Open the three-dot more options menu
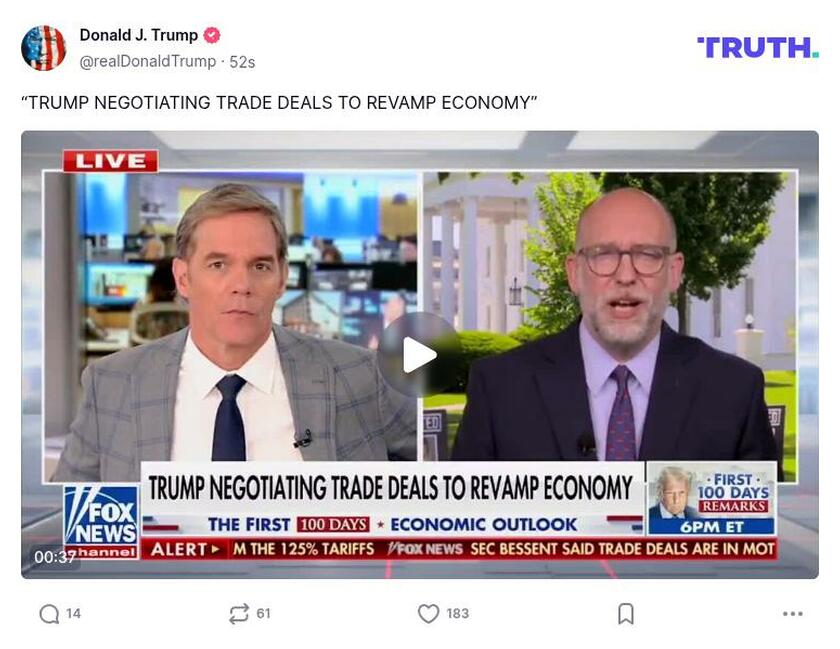Viewport: 840px width, 649px height. 792,614
